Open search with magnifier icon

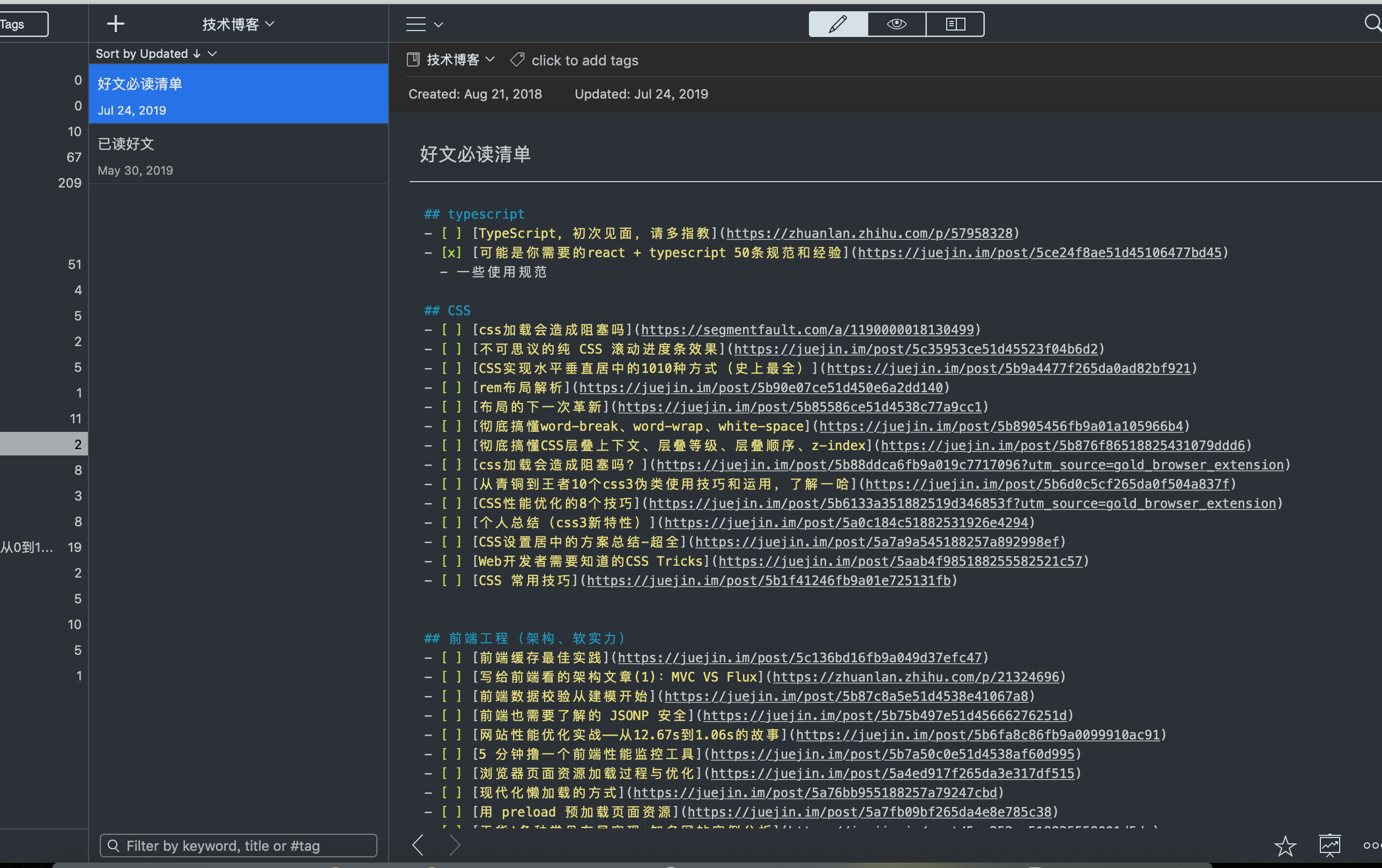(x=1372, y=24)
